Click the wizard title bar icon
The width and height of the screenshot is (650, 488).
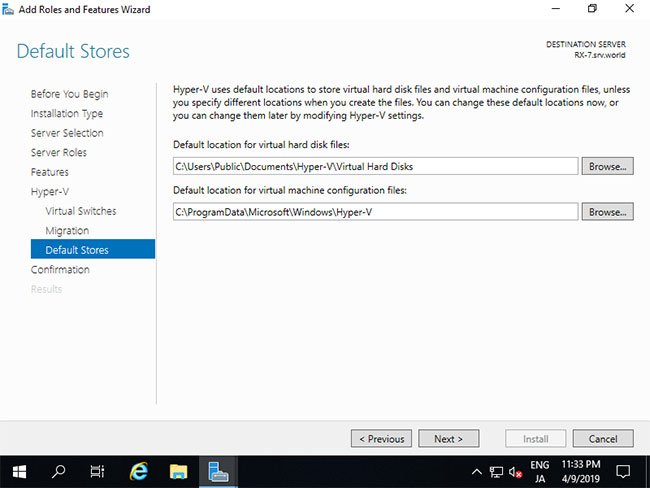[8, 9]
